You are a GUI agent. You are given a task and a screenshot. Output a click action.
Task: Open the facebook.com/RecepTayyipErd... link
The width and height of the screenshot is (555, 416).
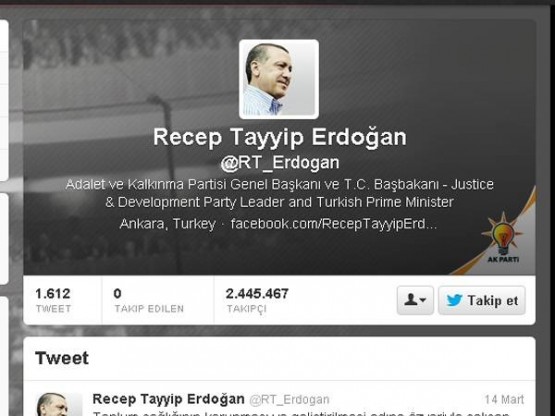click(x=334, y=224)
